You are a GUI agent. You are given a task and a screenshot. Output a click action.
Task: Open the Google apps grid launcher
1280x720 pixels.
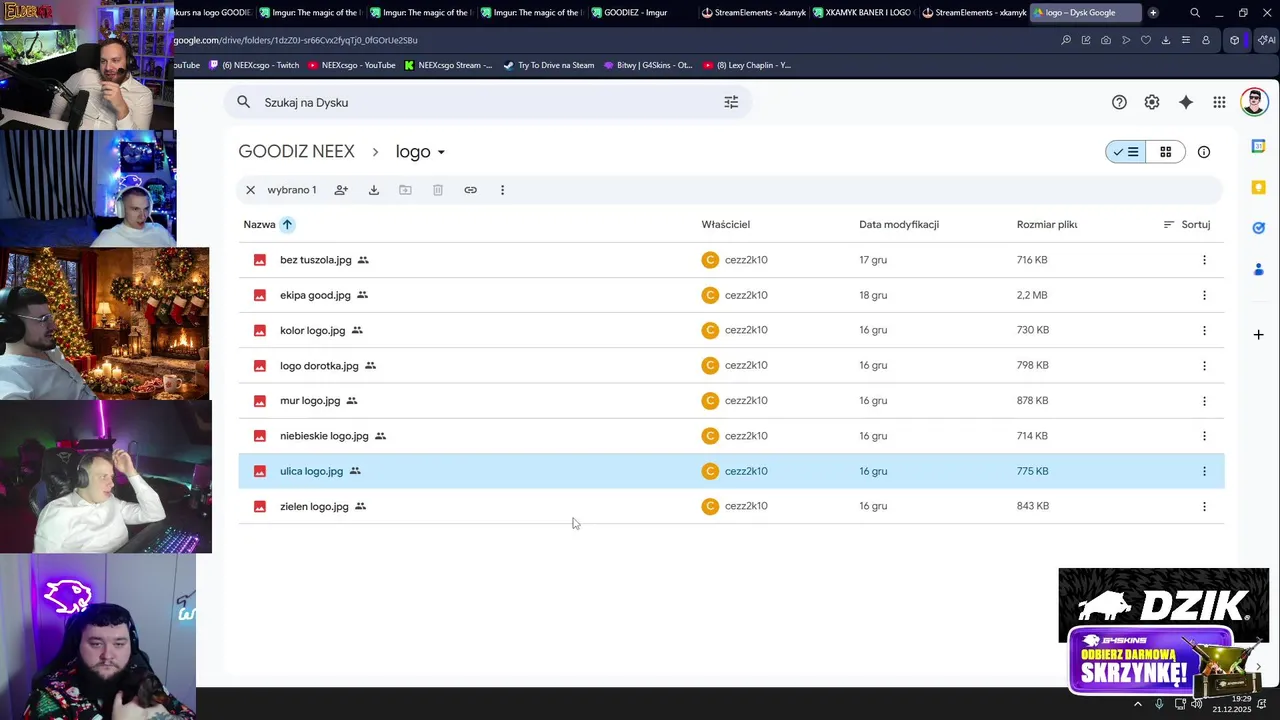[1219, 102]
